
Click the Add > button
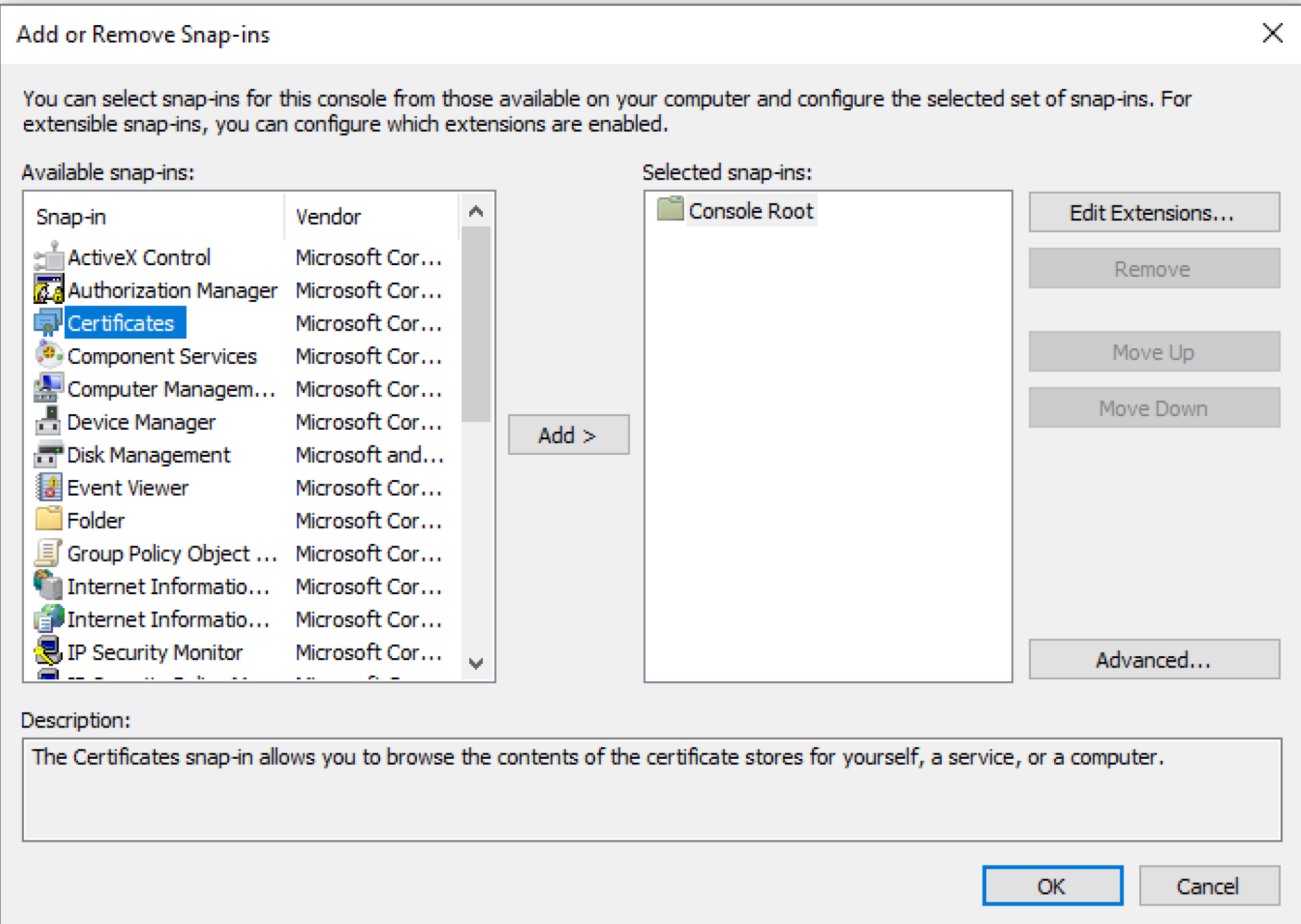click(569, 434)
